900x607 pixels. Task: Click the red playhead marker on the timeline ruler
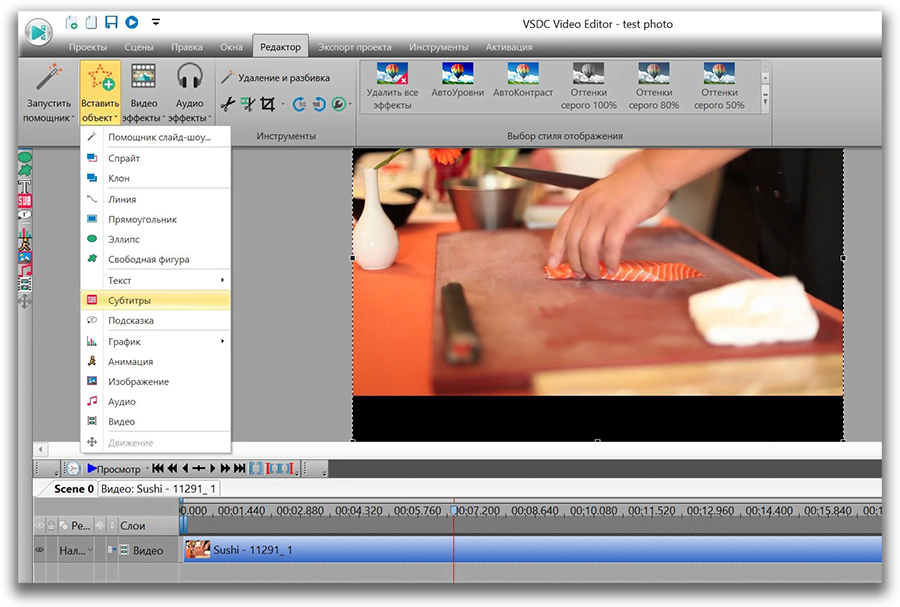[x=454, y=510]
